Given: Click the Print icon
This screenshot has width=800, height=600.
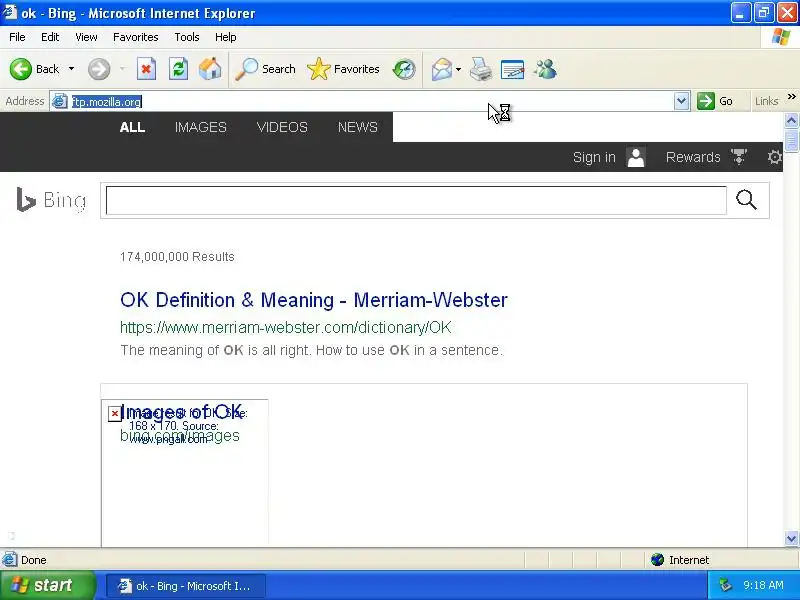Looking at the screenshot, I should [481, 69].
